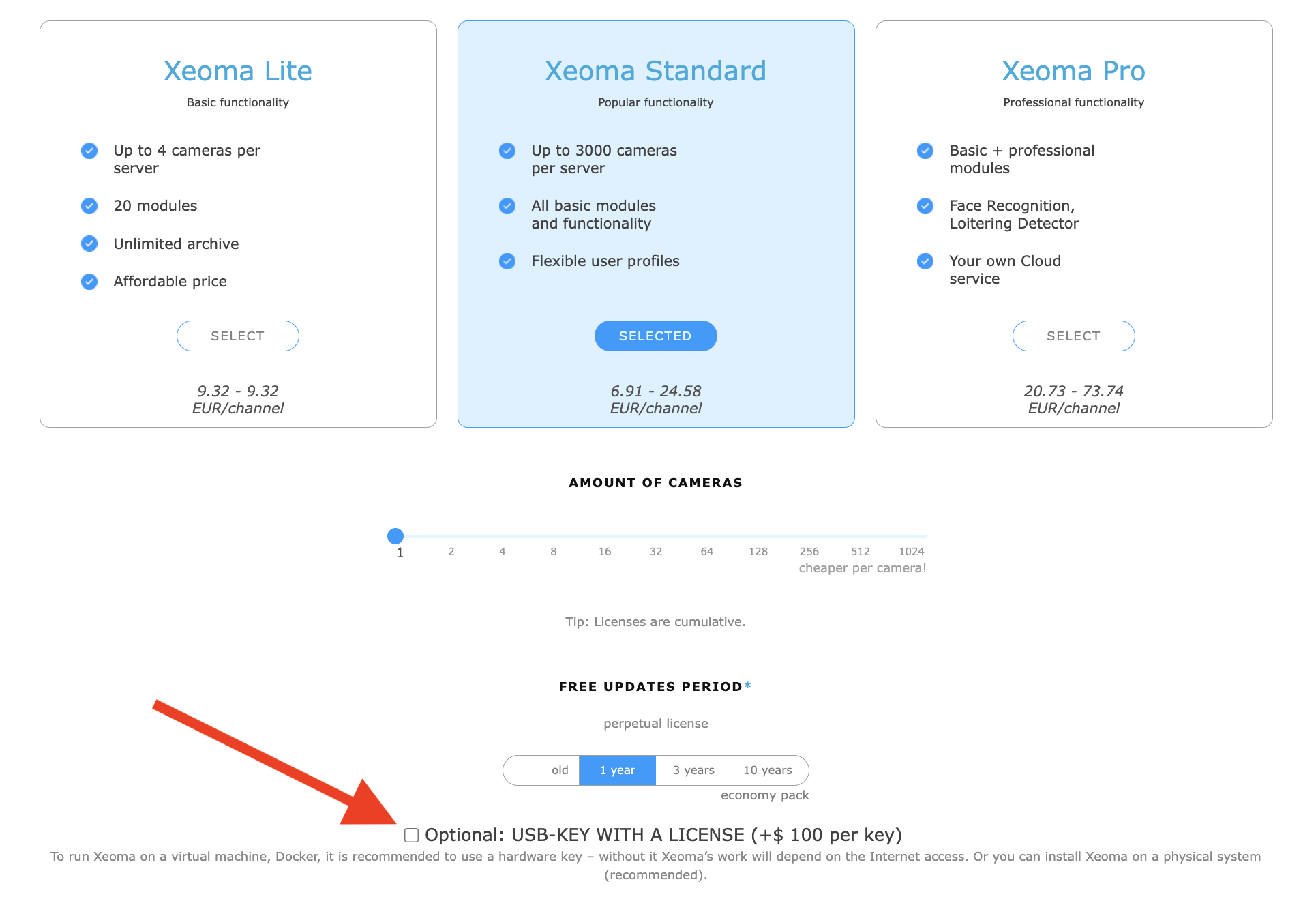Click checkmark icon next to 'Unlimited archive'

89,244
